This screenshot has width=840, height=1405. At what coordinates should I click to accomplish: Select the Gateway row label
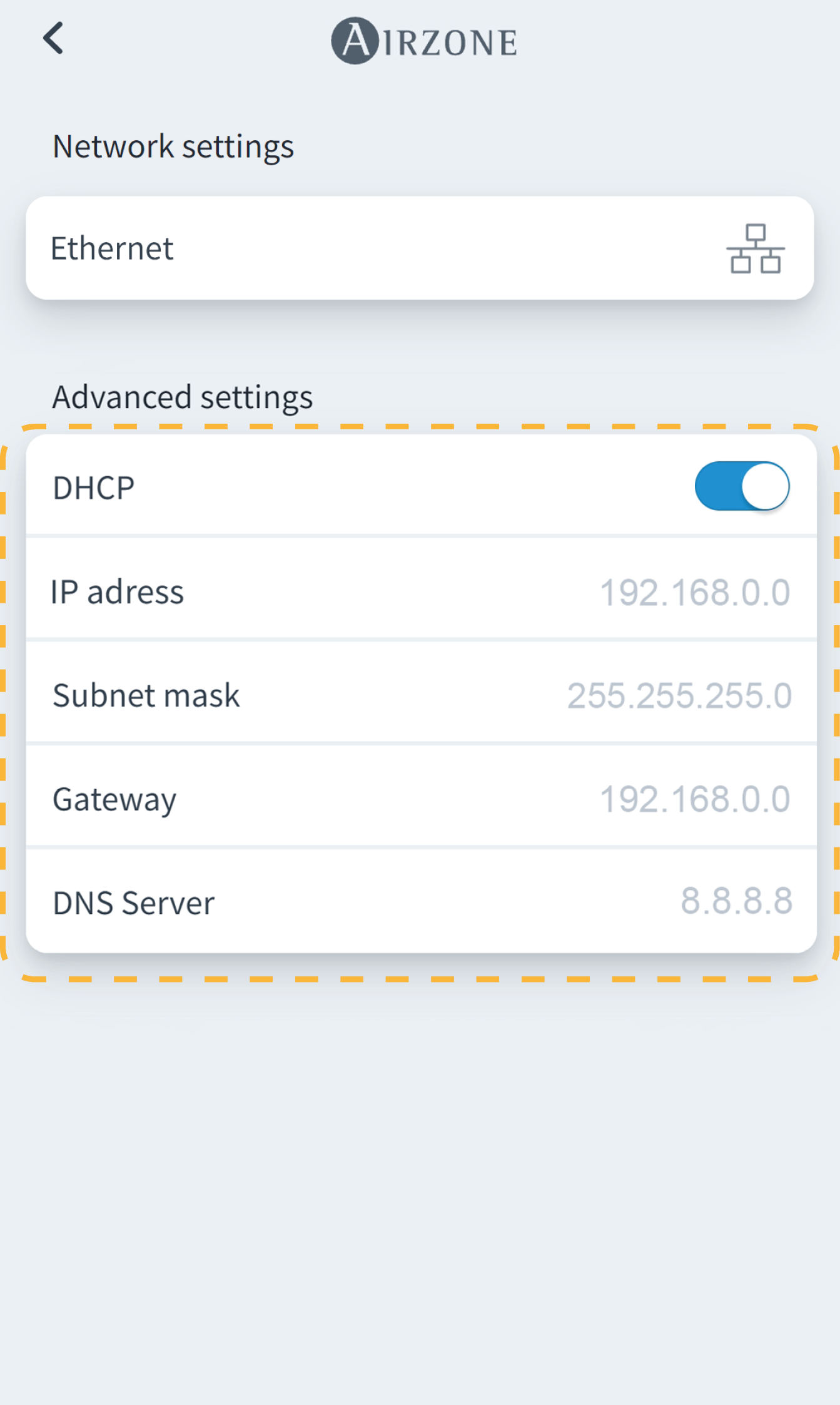point(114,799)
